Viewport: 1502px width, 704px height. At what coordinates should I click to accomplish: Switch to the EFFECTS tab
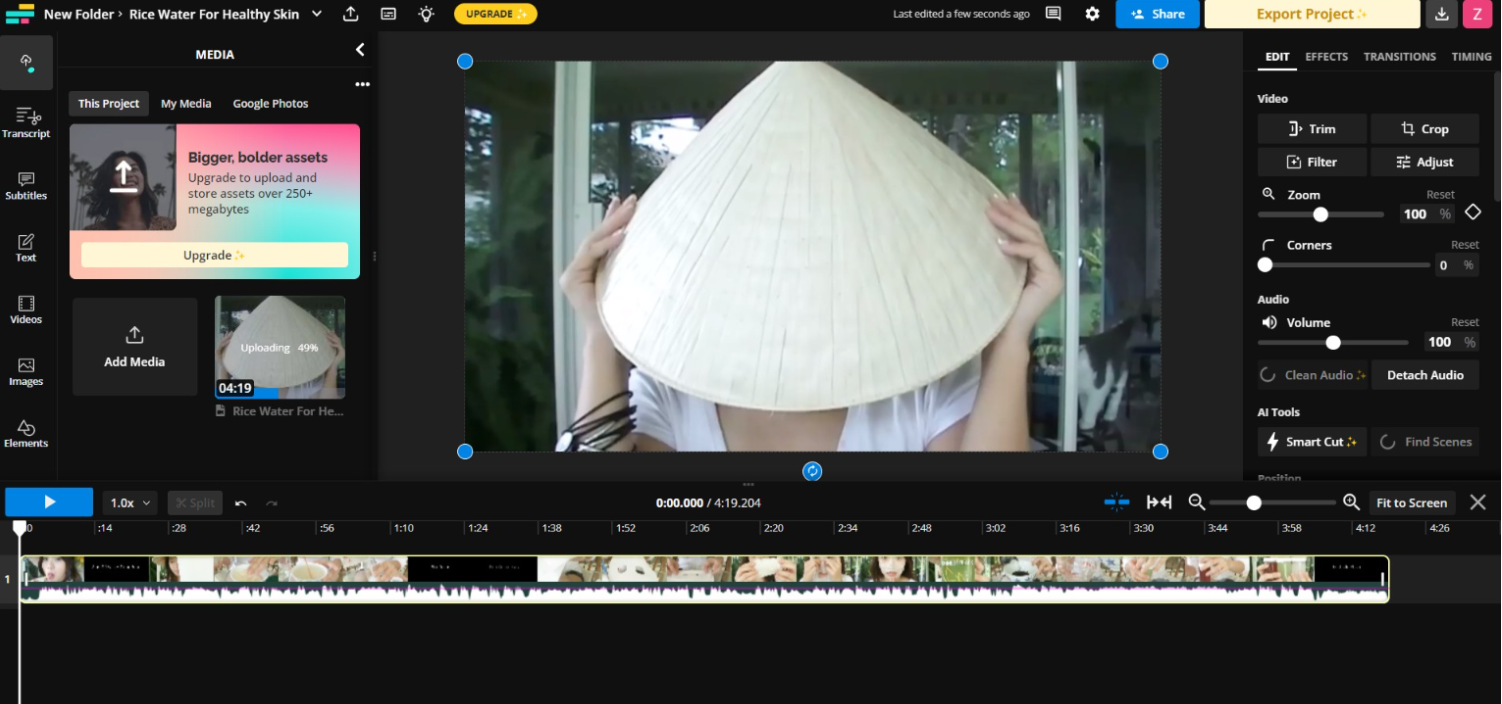pos(1327,57)
